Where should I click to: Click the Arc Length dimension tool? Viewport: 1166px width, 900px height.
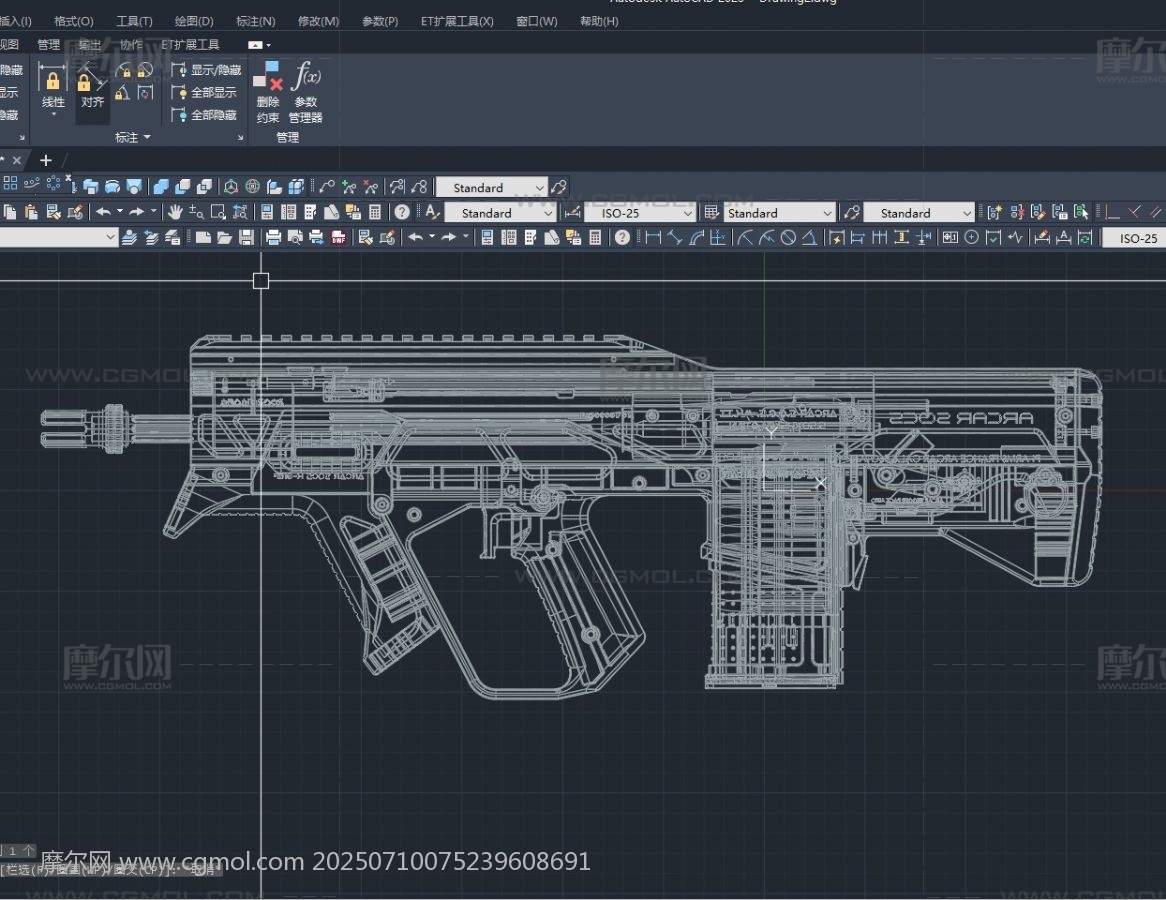[696, 237]
